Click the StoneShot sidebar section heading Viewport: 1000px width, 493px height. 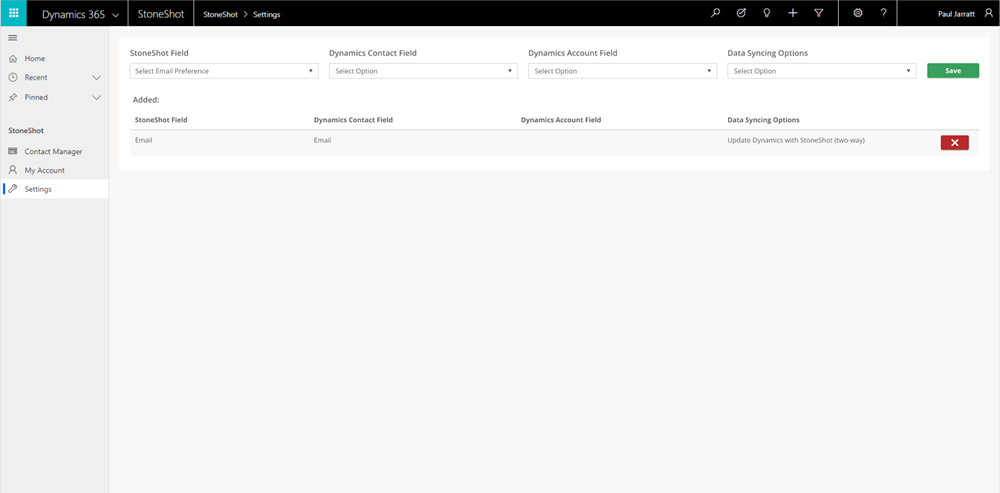point(26,131)
